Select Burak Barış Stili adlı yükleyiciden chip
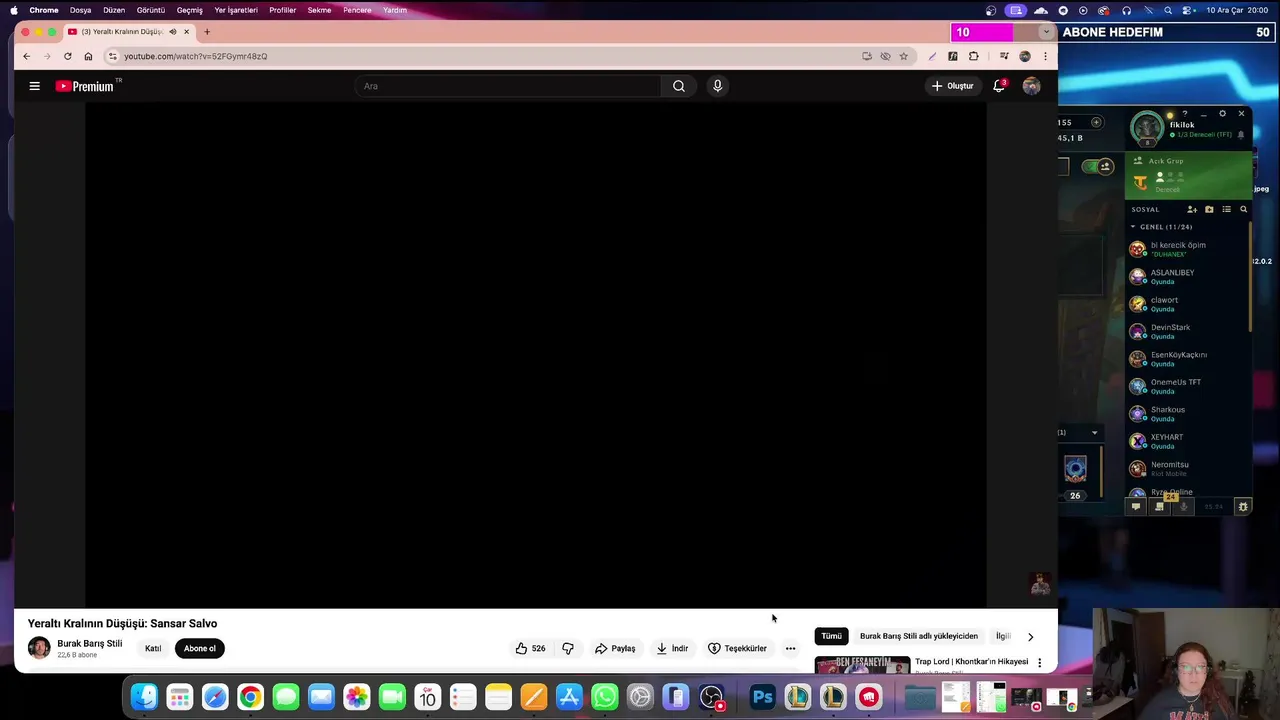This screenshot has width=1280, height=720. [919, 636]
